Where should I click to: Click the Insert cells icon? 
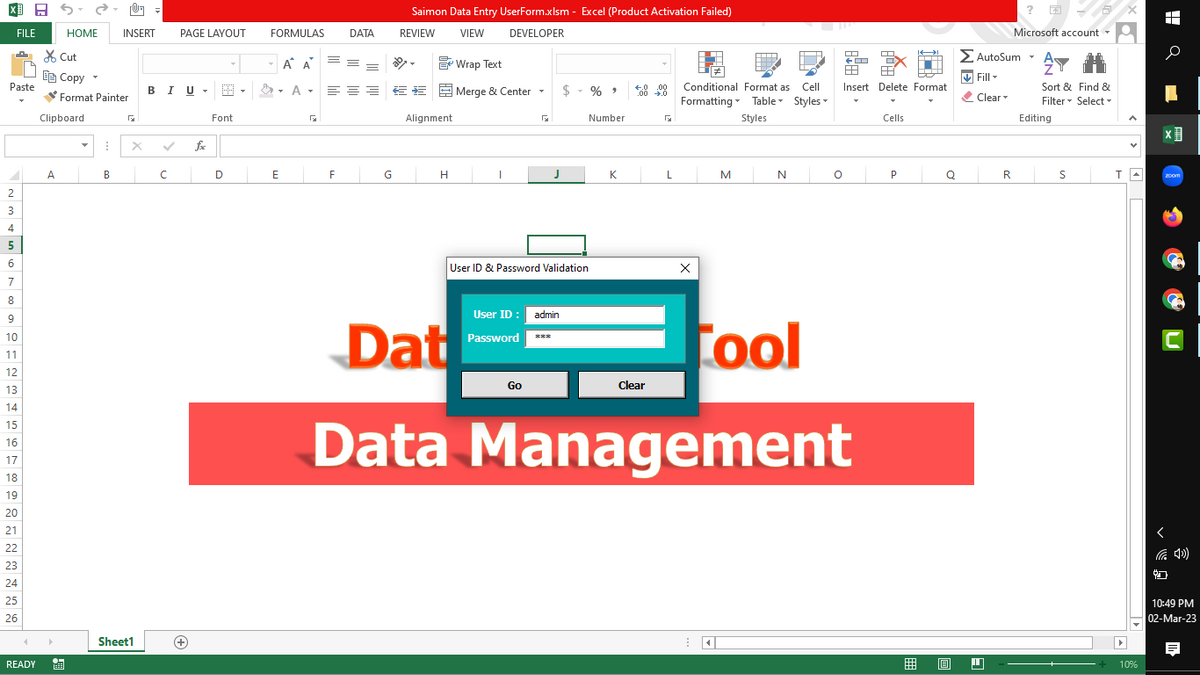[856, 64]
